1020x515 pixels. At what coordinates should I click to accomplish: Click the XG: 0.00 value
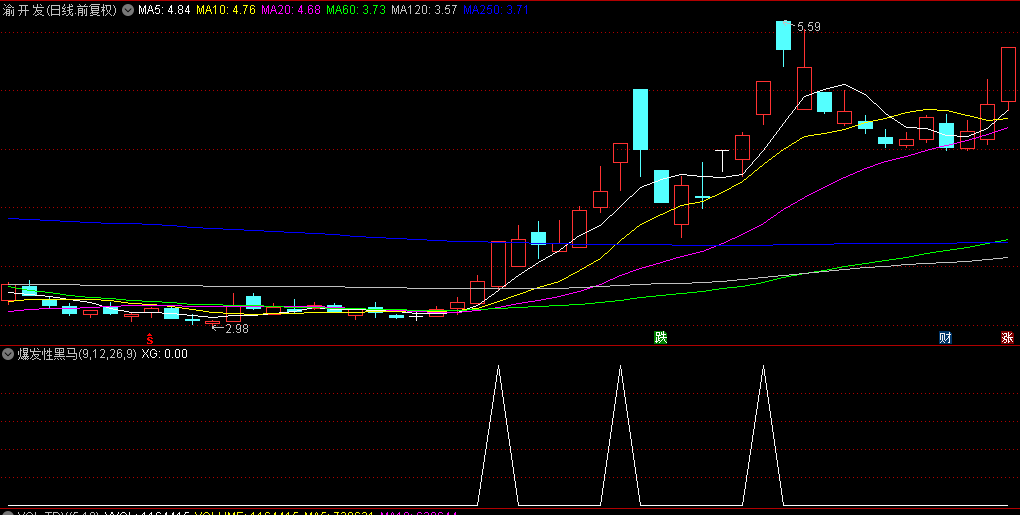point(165,354)
